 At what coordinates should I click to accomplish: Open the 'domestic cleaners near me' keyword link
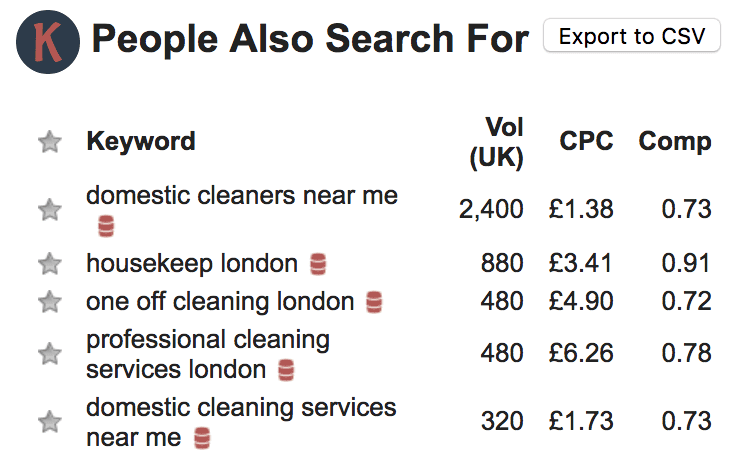coord(241,196)
